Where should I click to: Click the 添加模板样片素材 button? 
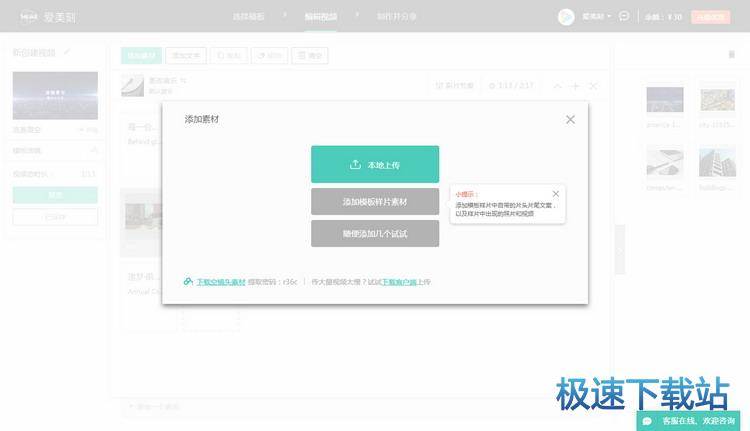(375, 201)
